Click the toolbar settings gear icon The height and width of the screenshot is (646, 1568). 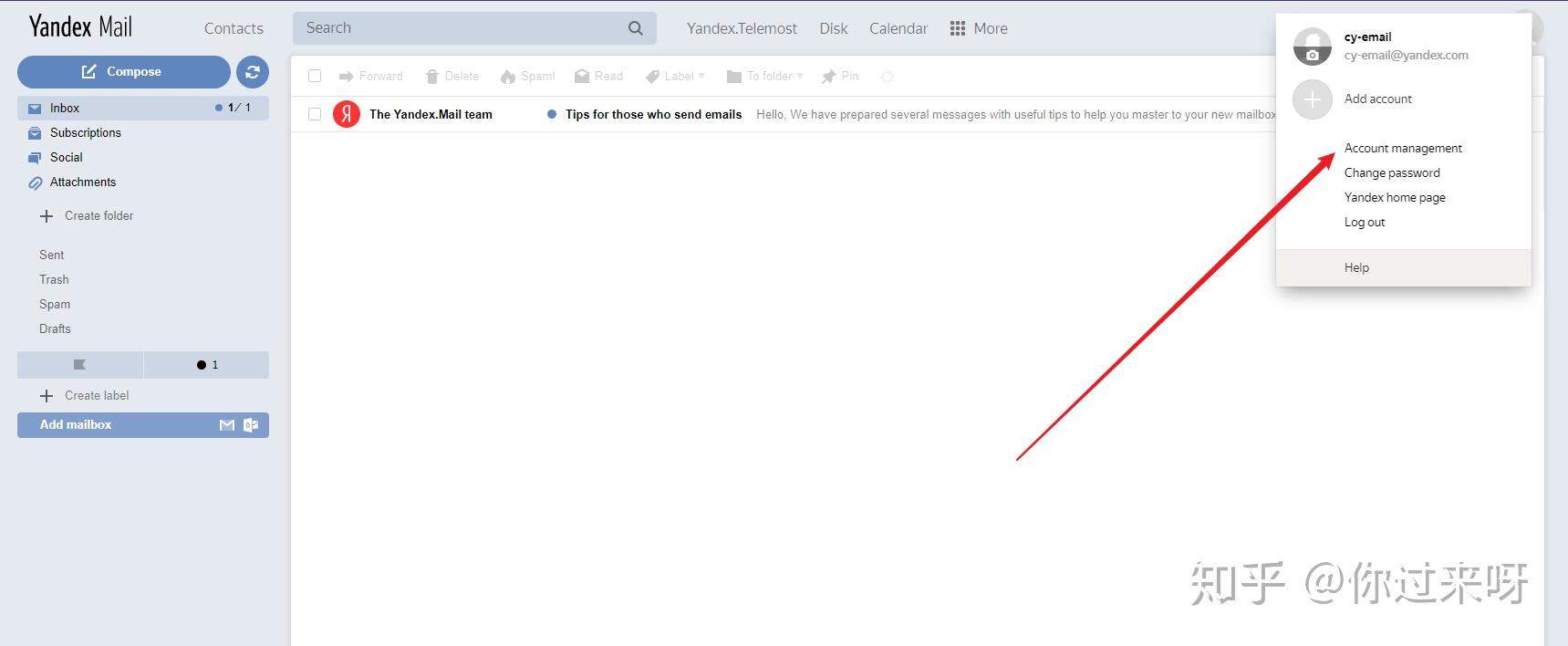pyautogui.click(x=888, y=77)
